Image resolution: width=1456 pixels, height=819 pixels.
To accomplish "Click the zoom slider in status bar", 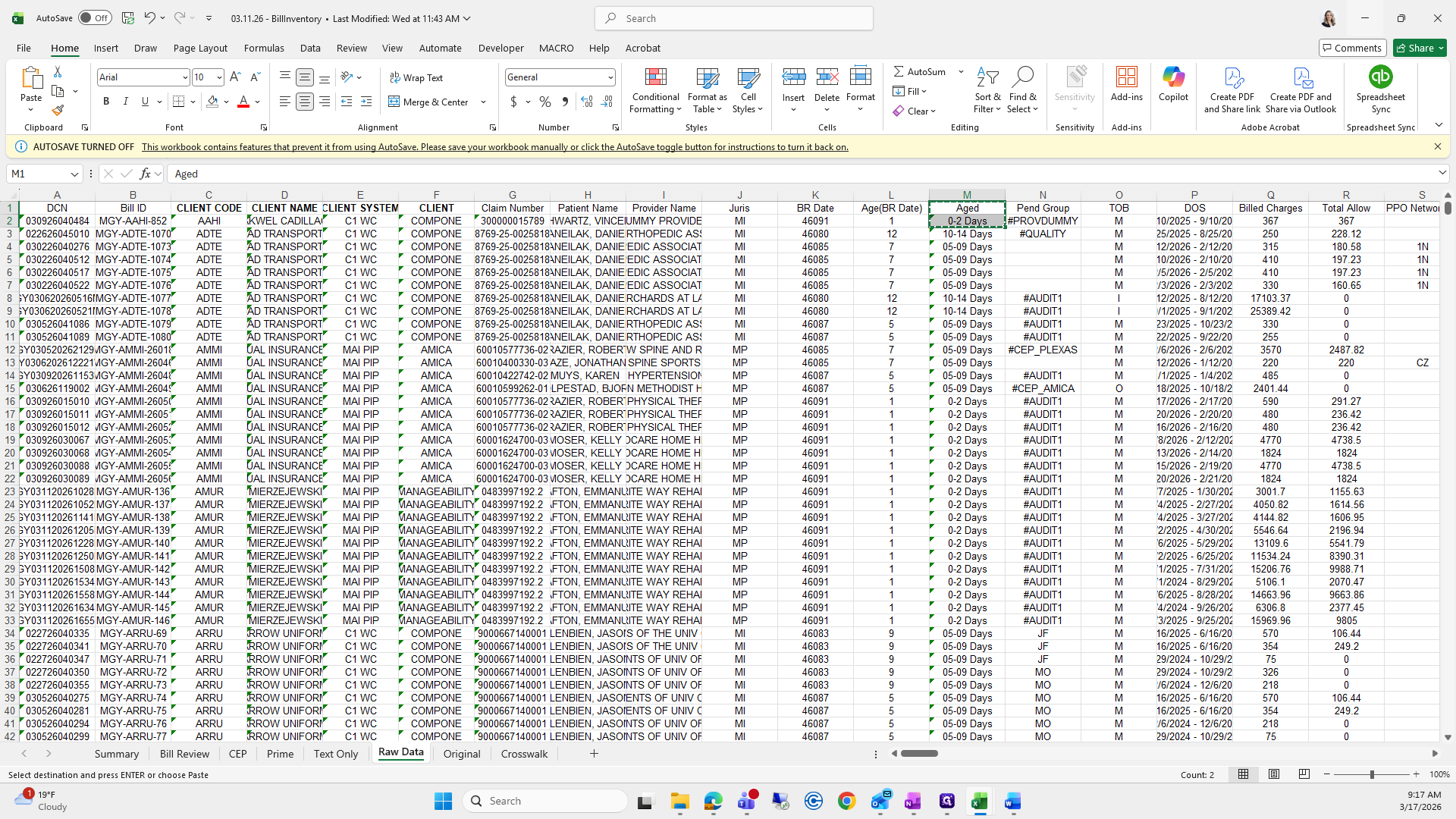I will [1371, 774].
